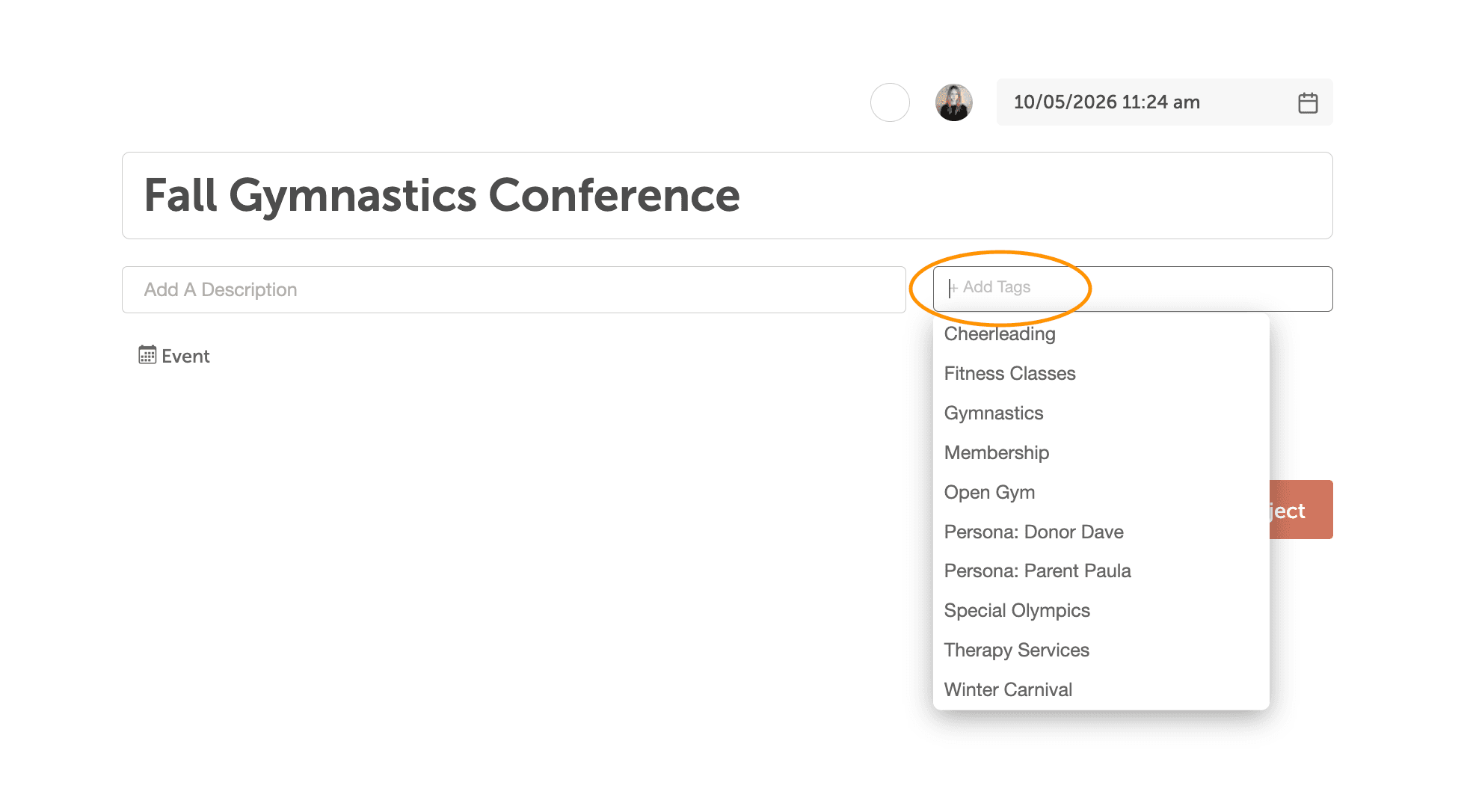Click the Event type label
This screenshot has width=1473, height=812.
click(185, 357)
